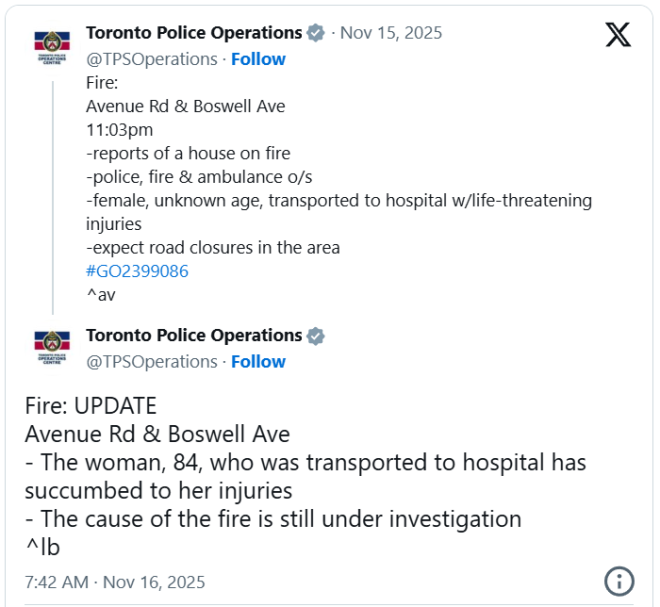
Task: Click the verified badge beside the Nov 15 date
Action: click(x=316, y=34)
